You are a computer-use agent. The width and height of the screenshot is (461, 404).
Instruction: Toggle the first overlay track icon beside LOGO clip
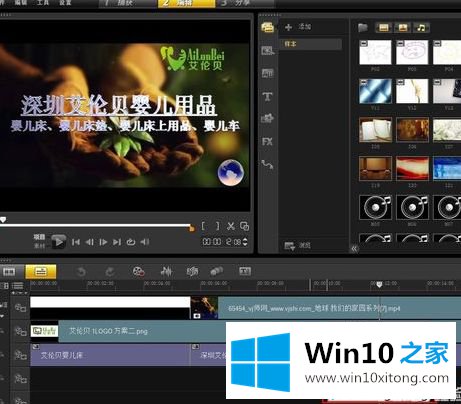[x=20, y=331]
